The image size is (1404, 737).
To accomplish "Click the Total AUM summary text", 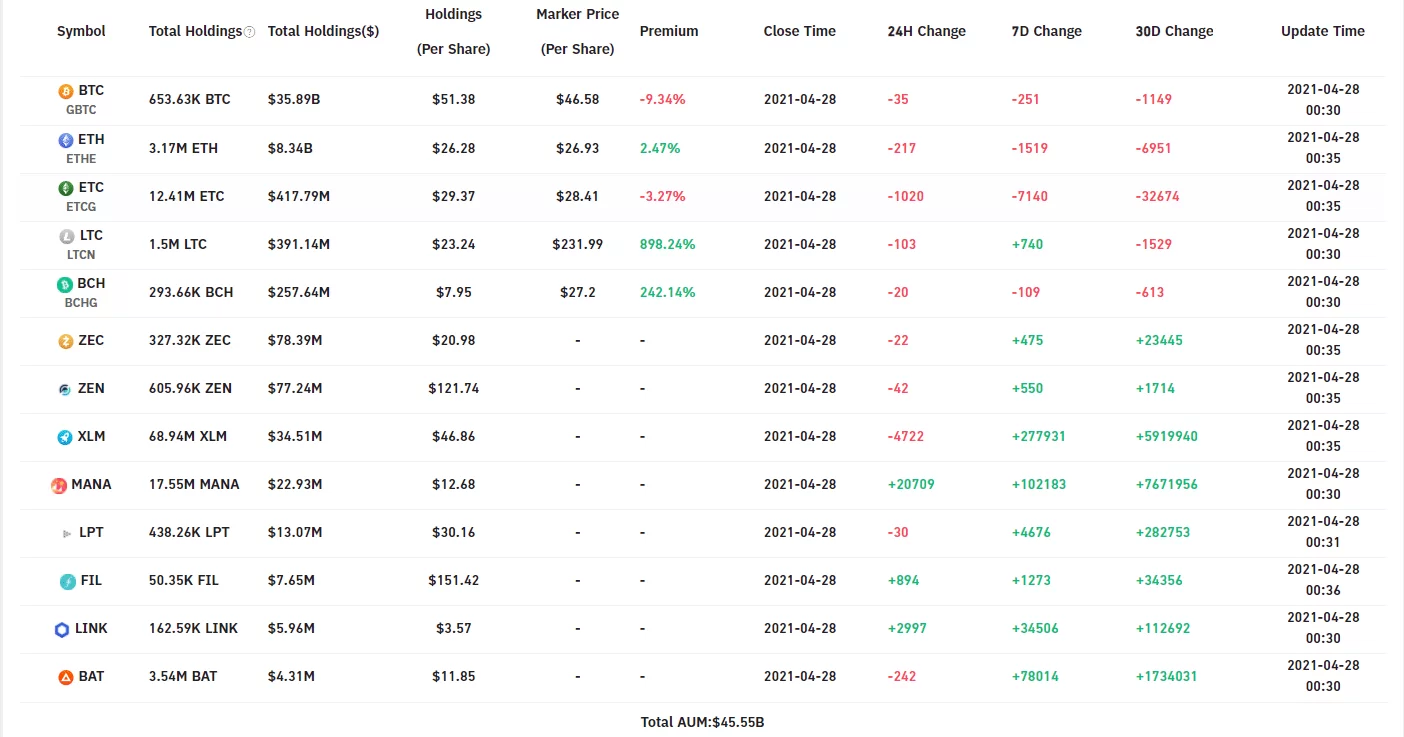I will (702, 722).
